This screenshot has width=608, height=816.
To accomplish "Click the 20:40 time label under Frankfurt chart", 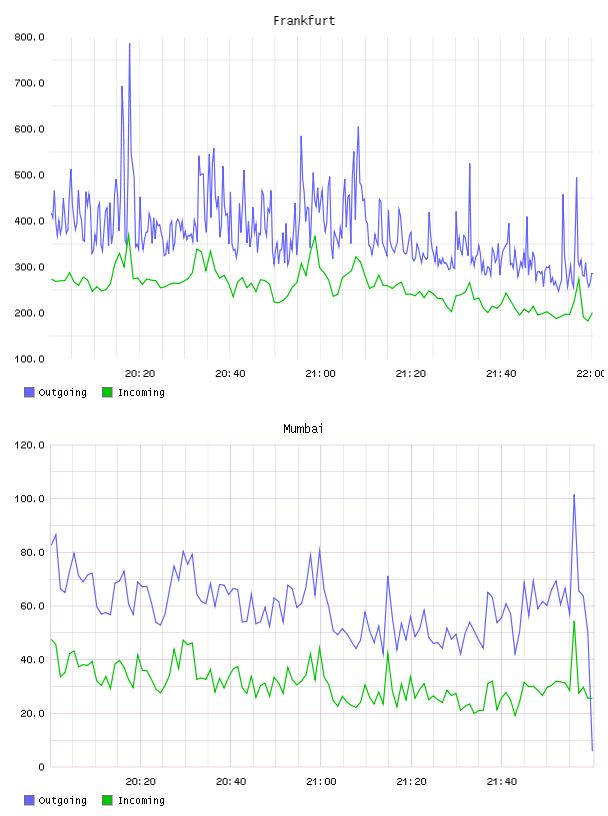I will click(x=230, y=374).
